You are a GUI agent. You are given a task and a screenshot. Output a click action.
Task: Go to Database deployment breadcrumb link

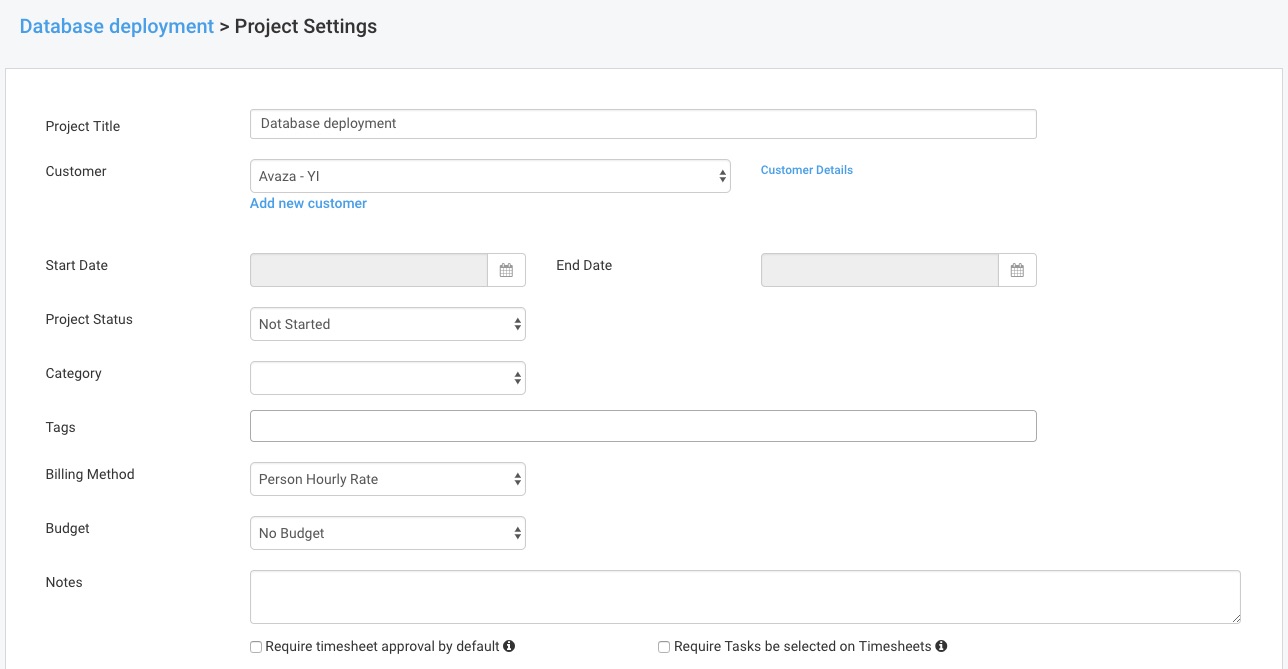pyautogui.click(x=117, y=27)
